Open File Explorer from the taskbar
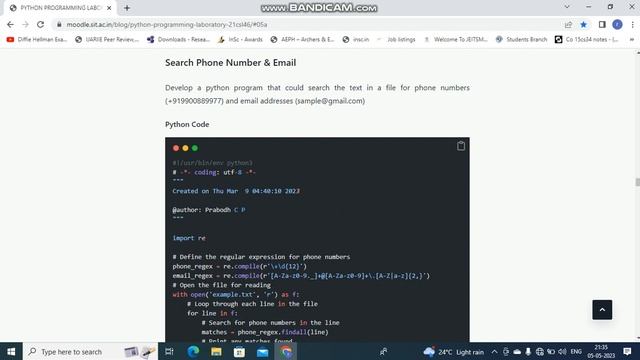Viewport: 640px width, 360px height. pos(216,351)
